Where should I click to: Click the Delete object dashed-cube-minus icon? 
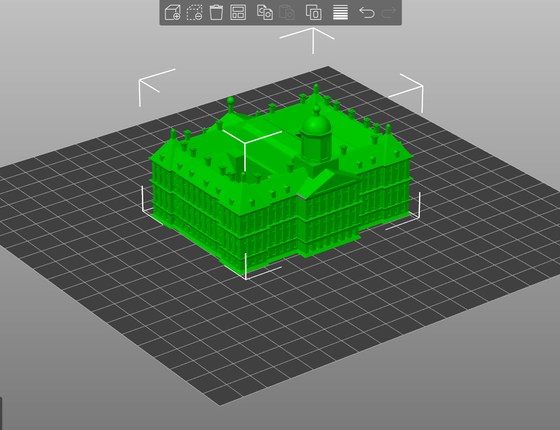point(195,12)
